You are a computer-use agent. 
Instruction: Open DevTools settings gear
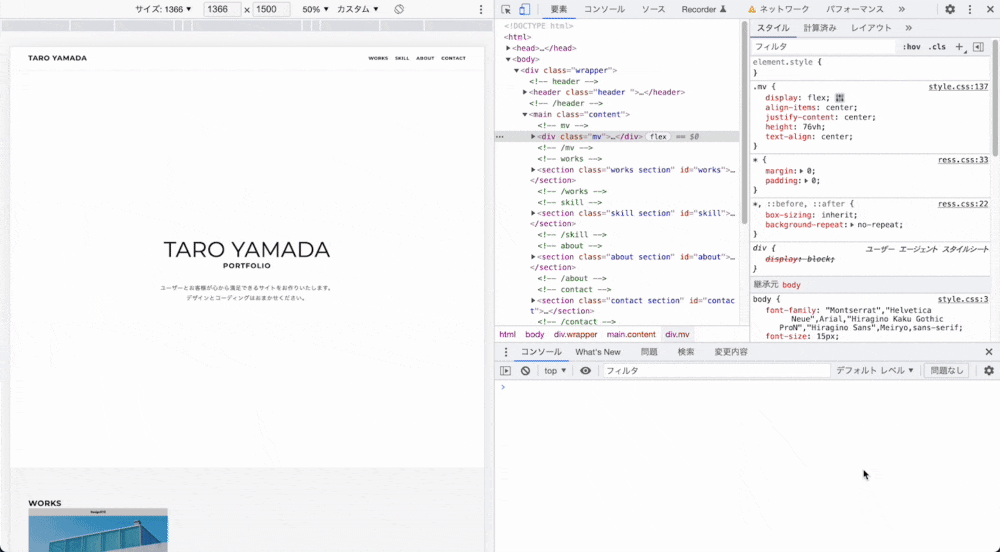click(950, 10)
